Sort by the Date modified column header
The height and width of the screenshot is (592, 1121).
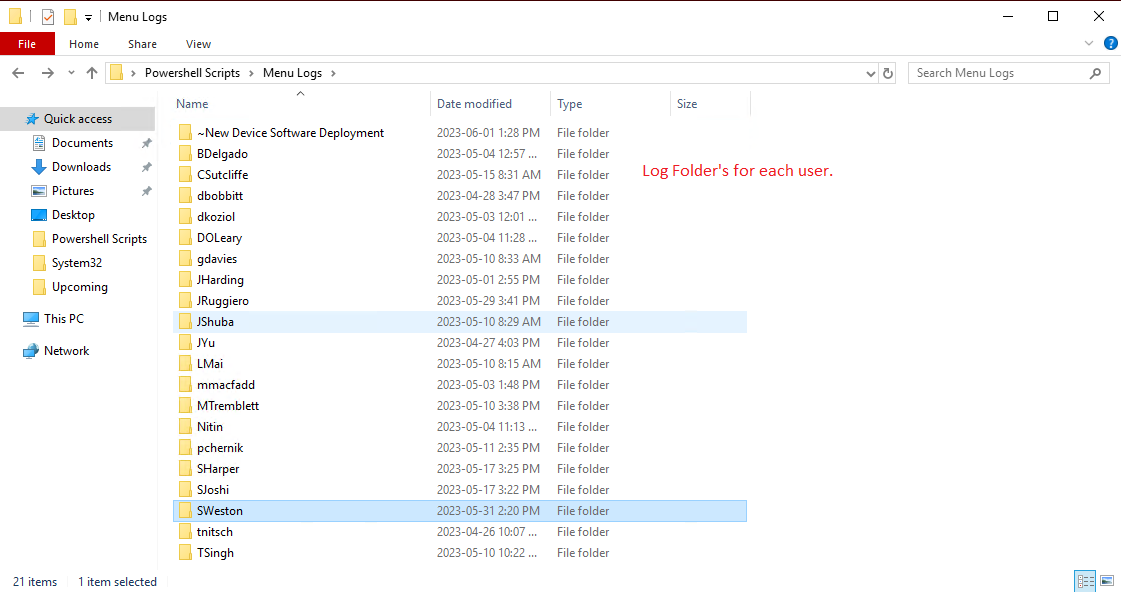tap(475, 103)
